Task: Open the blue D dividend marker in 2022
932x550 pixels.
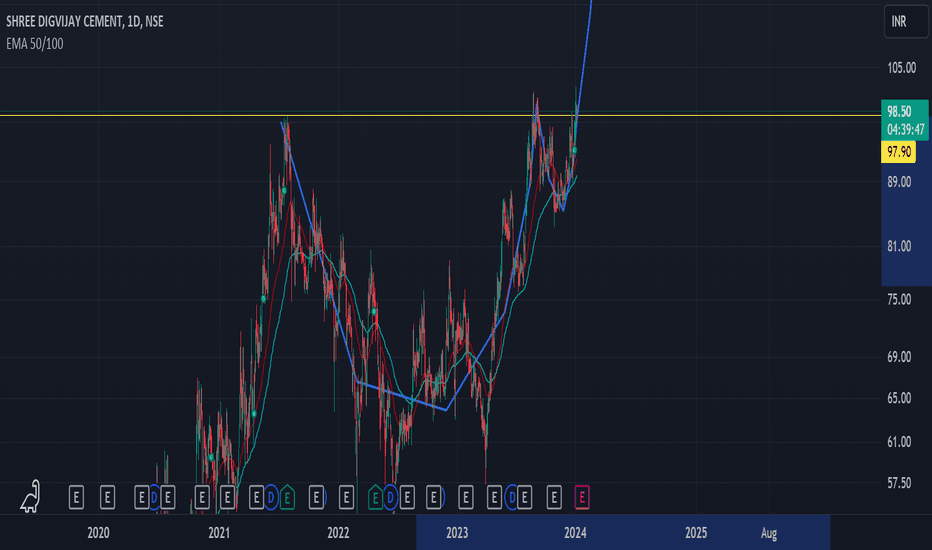Action: 390,497
